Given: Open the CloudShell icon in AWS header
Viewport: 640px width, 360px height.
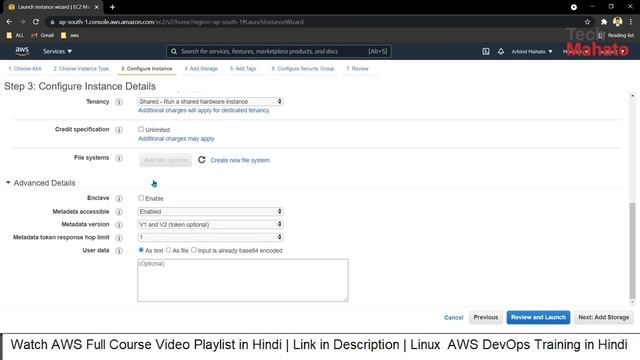Looking at the screenshot, I should (x=486, y=51).
